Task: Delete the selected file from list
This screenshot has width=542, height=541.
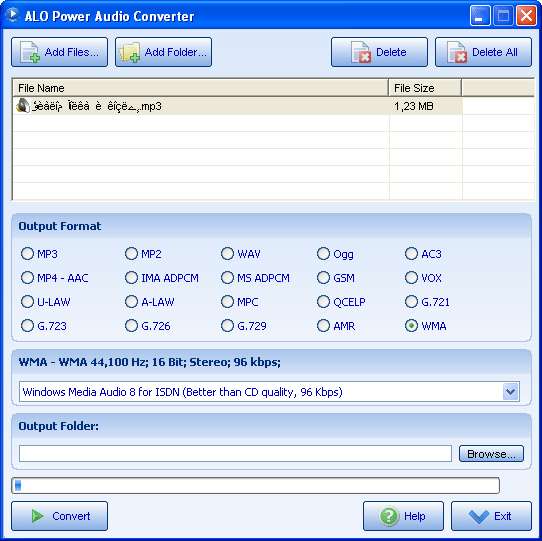Action: [x=379, y=52]
